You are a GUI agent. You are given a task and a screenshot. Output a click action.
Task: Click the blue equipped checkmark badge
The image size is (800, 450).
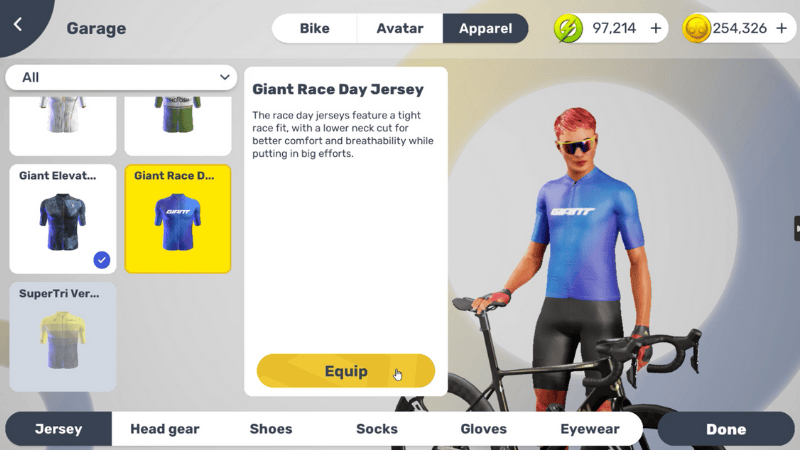[102, 260]
